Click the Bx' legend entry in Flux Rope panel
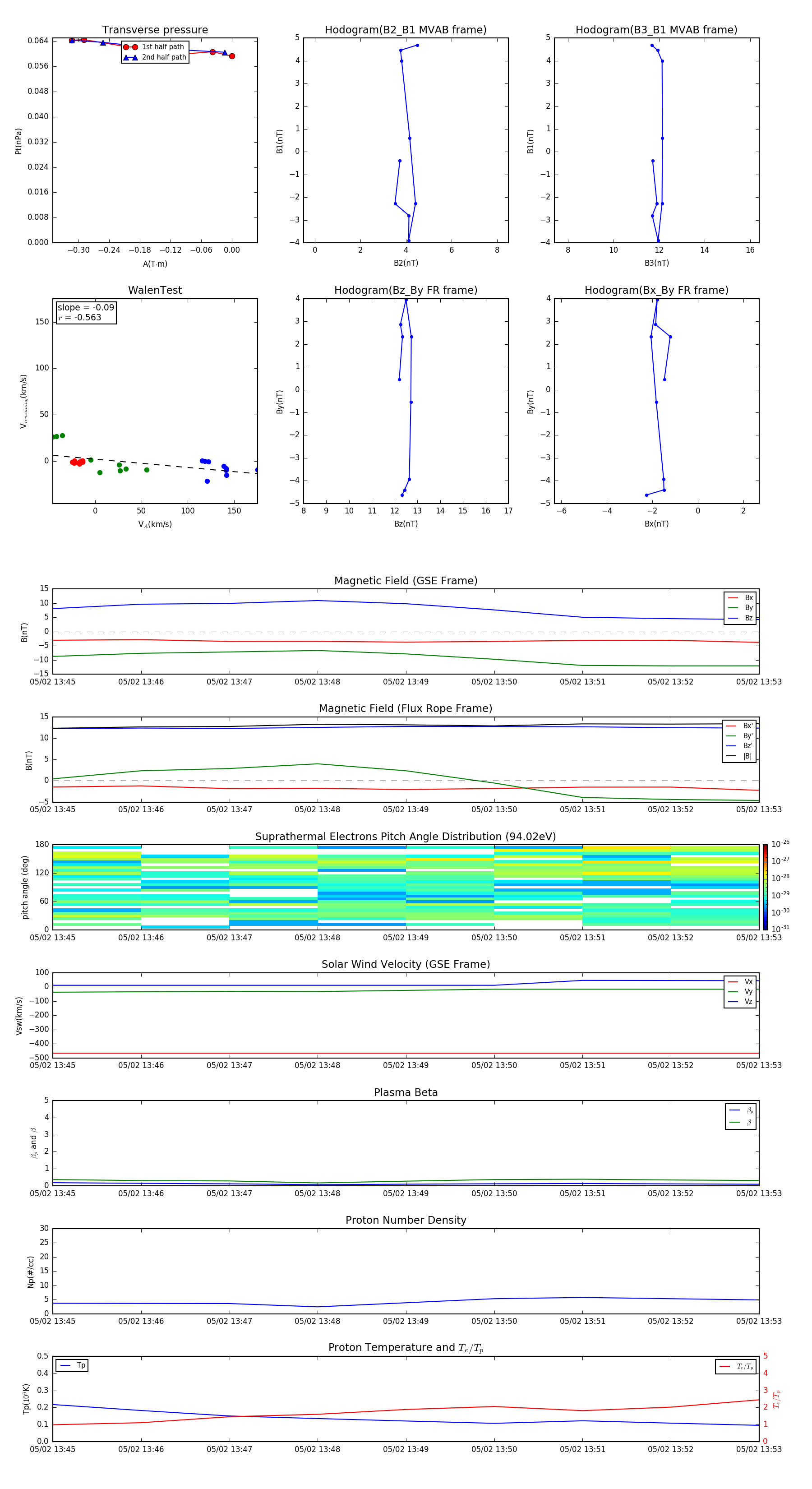This screenshot has height=1489, width=812. [x=739, y=726]
